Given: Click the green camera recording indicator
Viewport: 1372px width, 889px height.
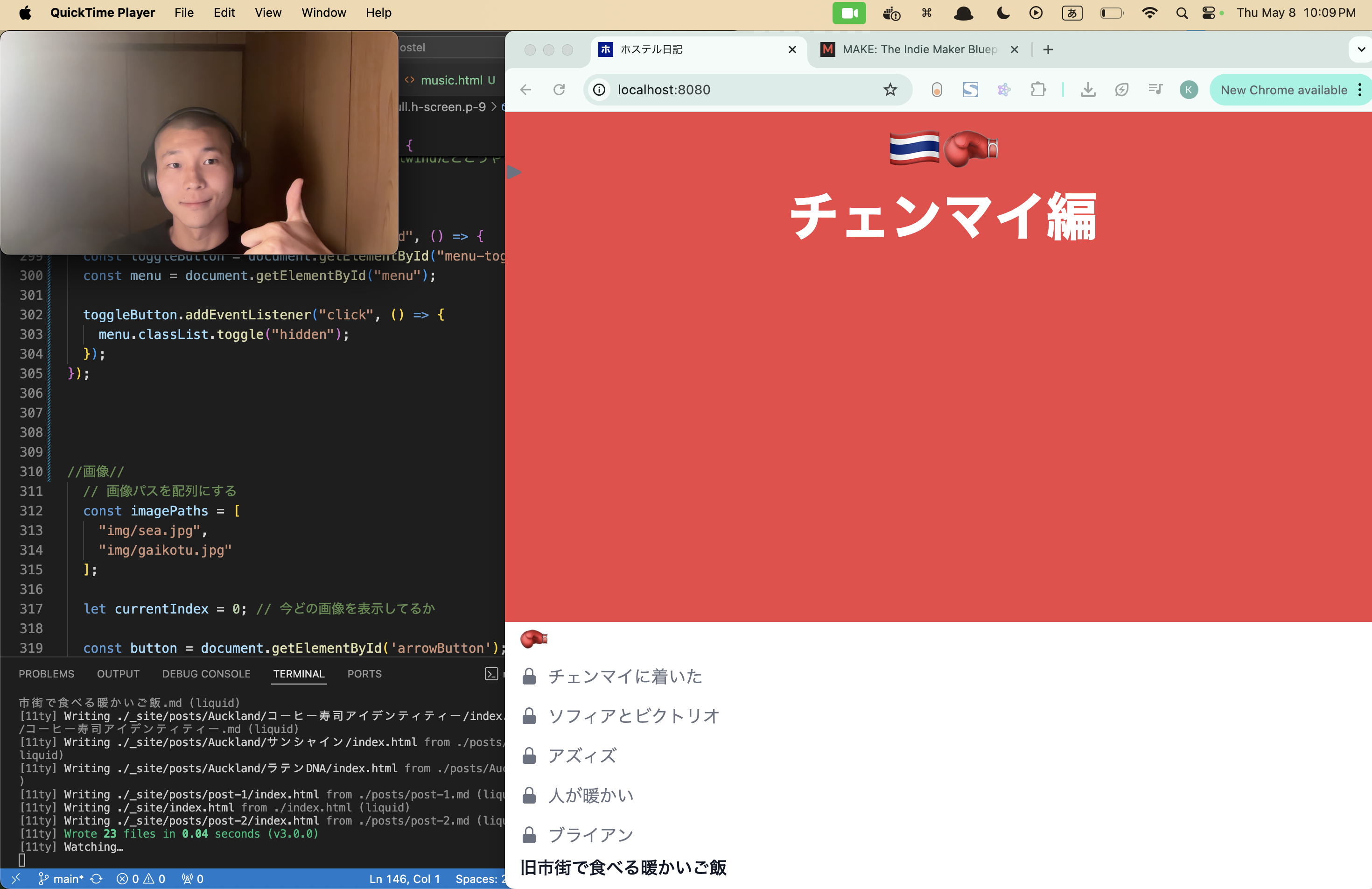Looking at the screenshot, I should 848,13.
